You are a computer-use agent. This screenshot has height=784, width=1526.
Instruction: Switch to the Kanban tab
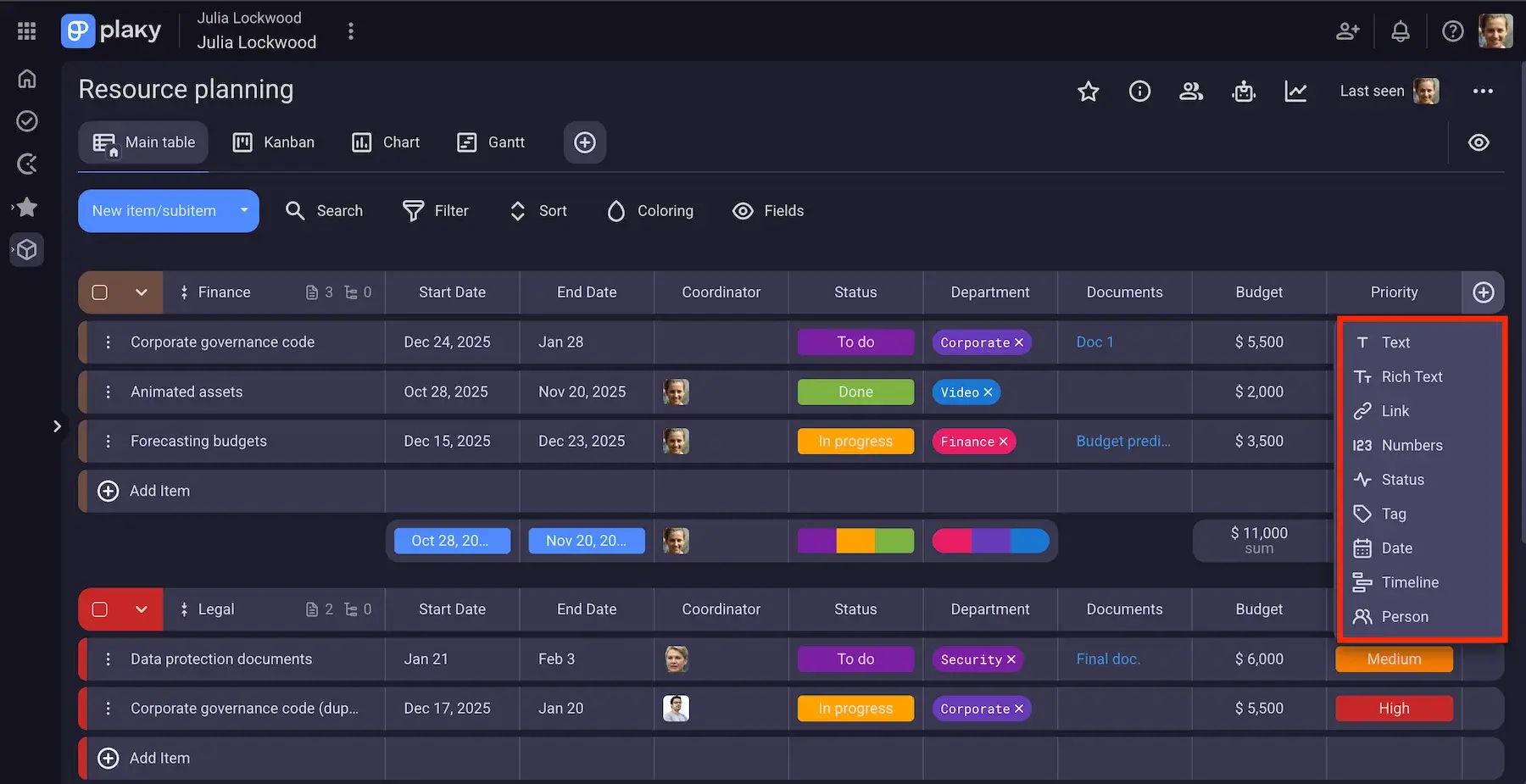[x=274, y=142]
